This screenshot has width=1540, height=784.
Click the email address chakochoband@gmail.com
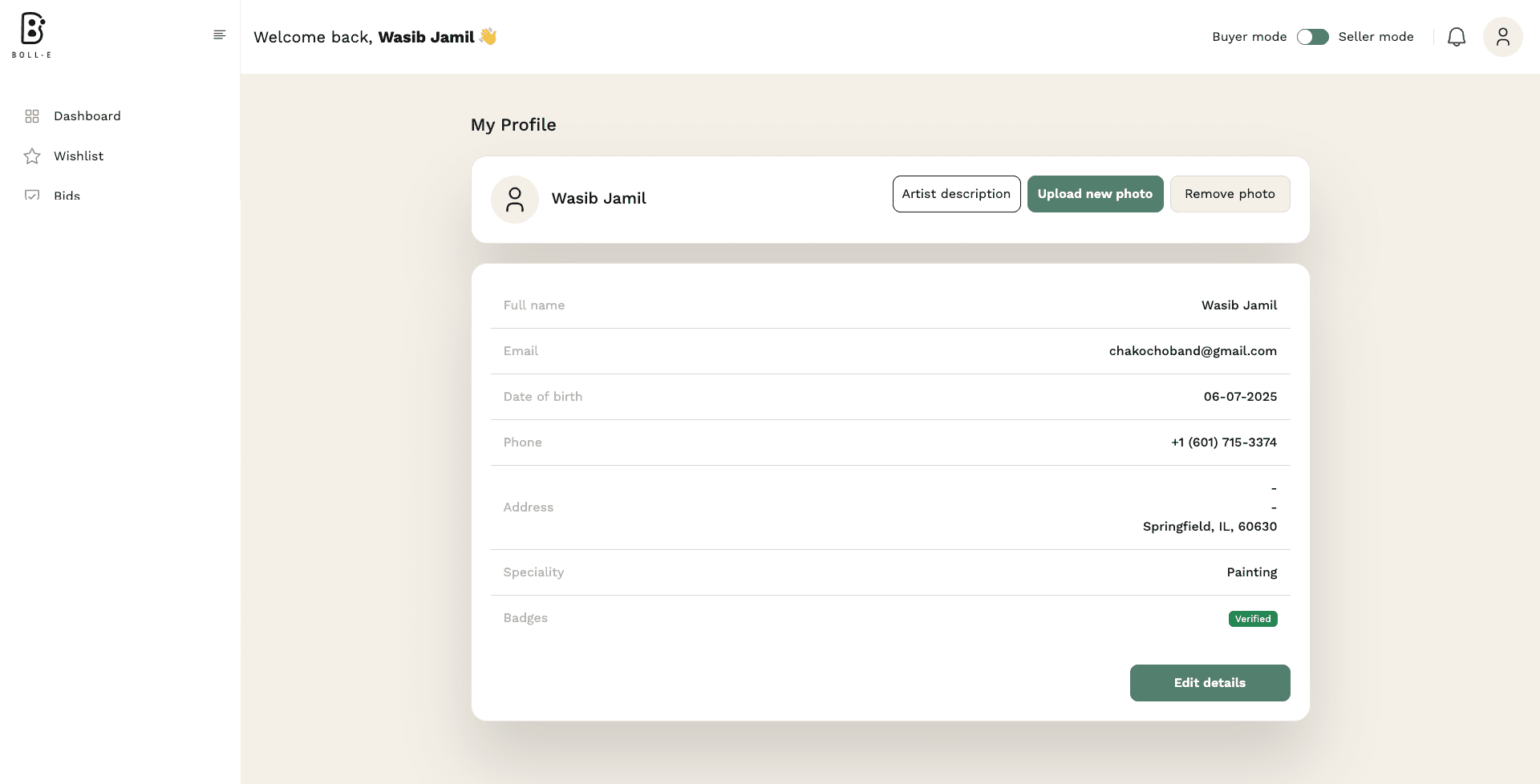[1192, 351]
